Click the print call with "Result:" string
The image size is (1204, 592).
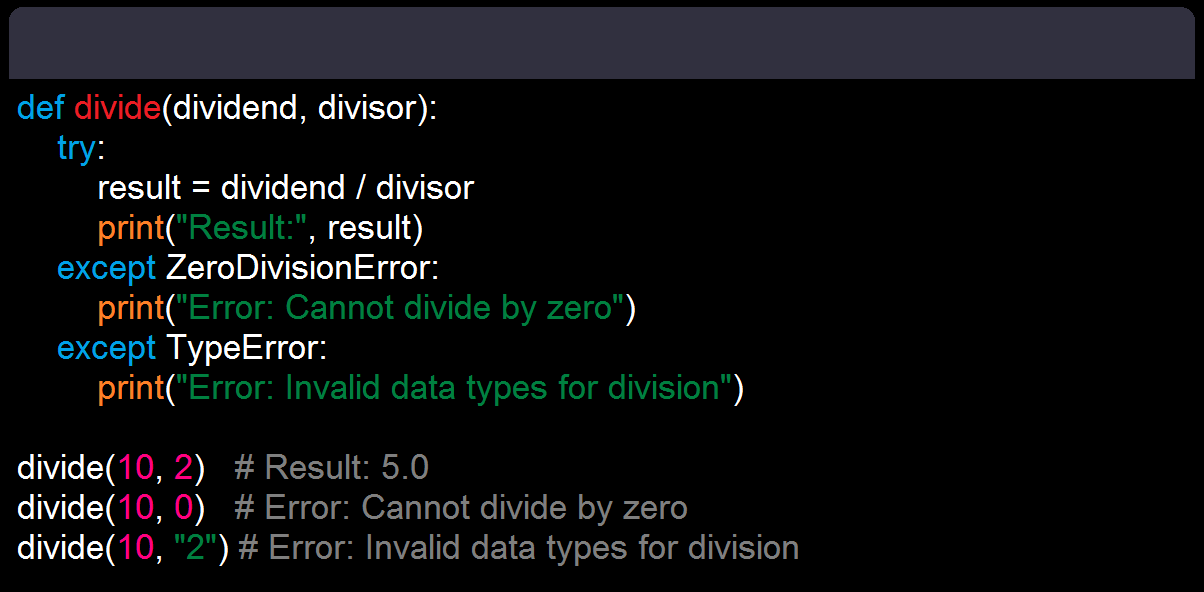(x=261, y=228)
